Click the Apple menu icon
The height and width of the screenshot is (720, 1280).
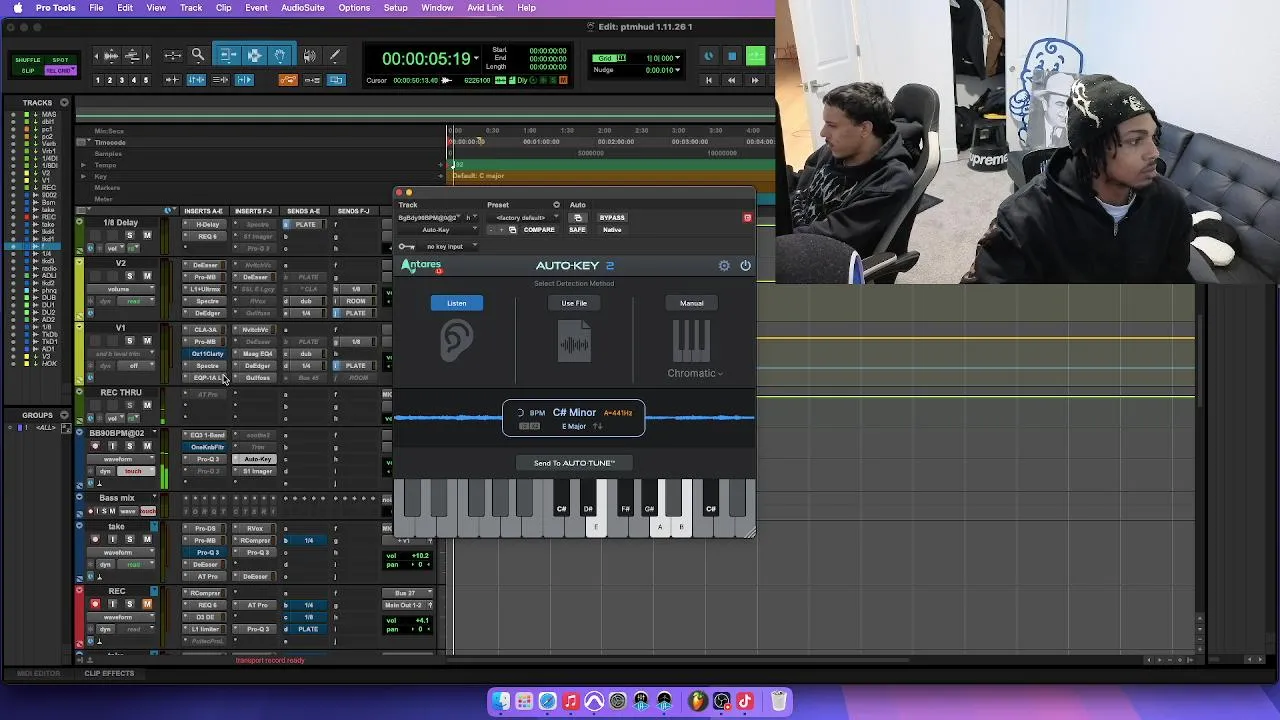pos(17,8)
